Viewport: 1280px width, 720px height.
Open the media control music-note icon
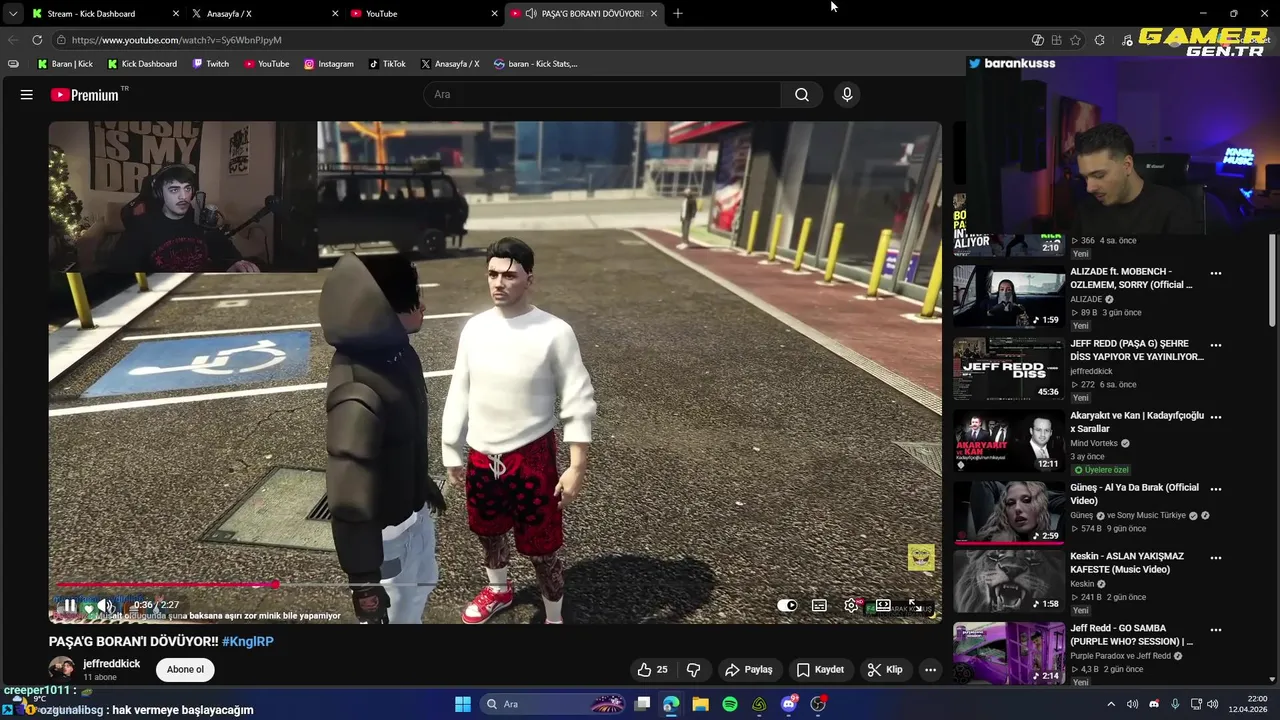click(1128, 40)
